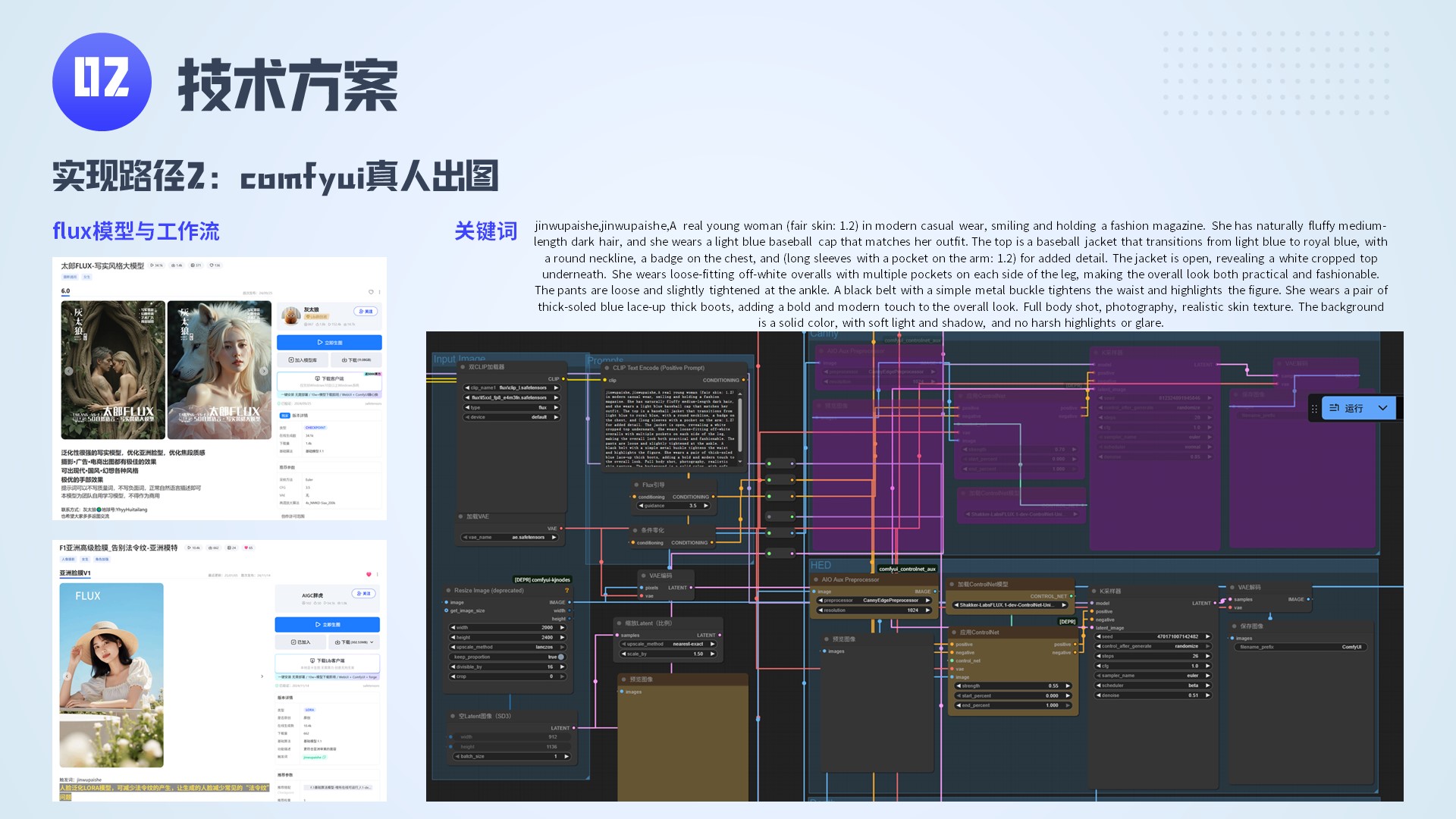This screenshot has width=1456, height=819.
Task: Open sampler_name euler combo in K采样器
Action: [x=1153, y=675]
